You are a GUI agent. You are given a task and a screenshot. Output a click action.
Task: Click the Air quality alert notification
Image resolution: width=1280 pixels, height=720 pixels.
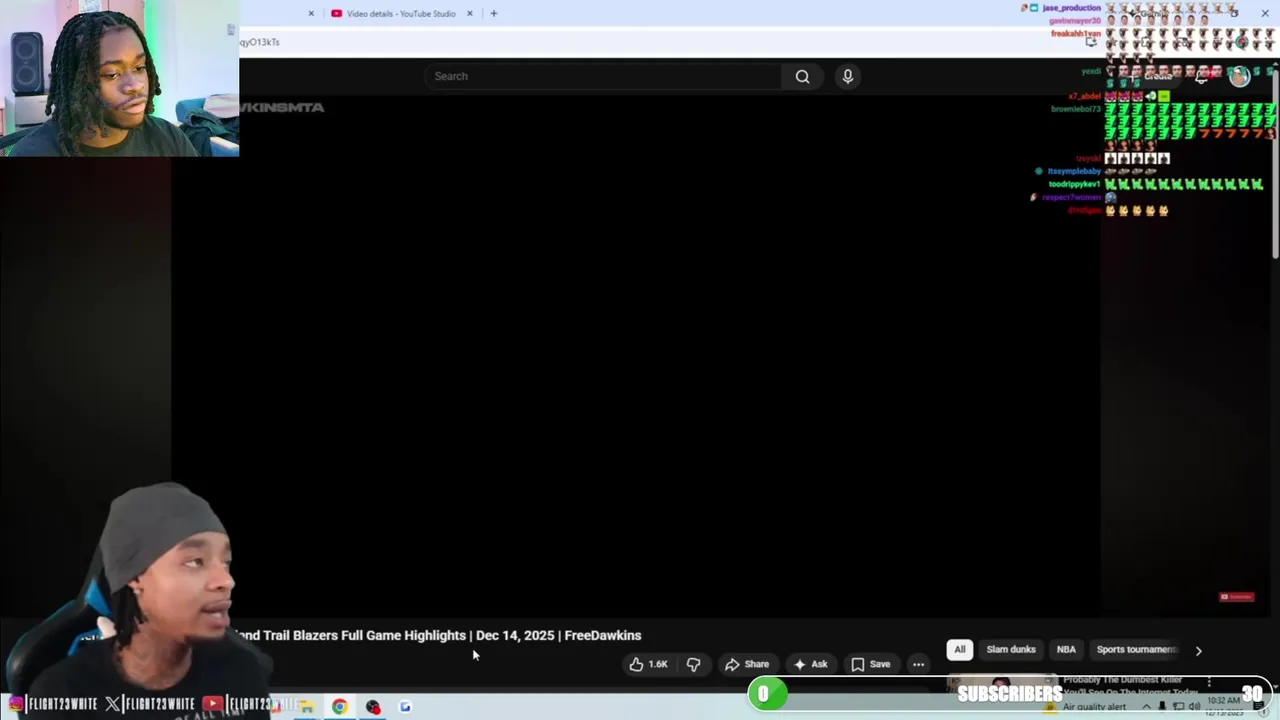1085,707
